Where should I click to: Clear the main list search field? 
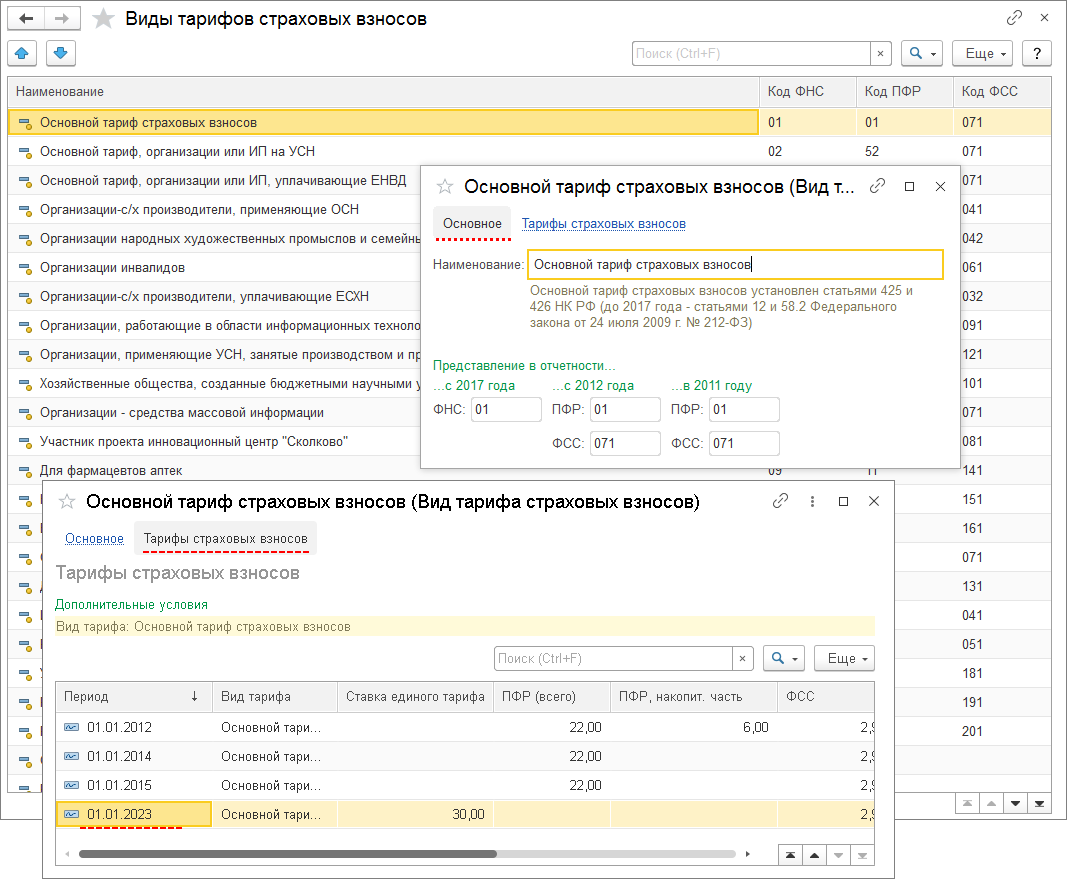coord(881,53)
